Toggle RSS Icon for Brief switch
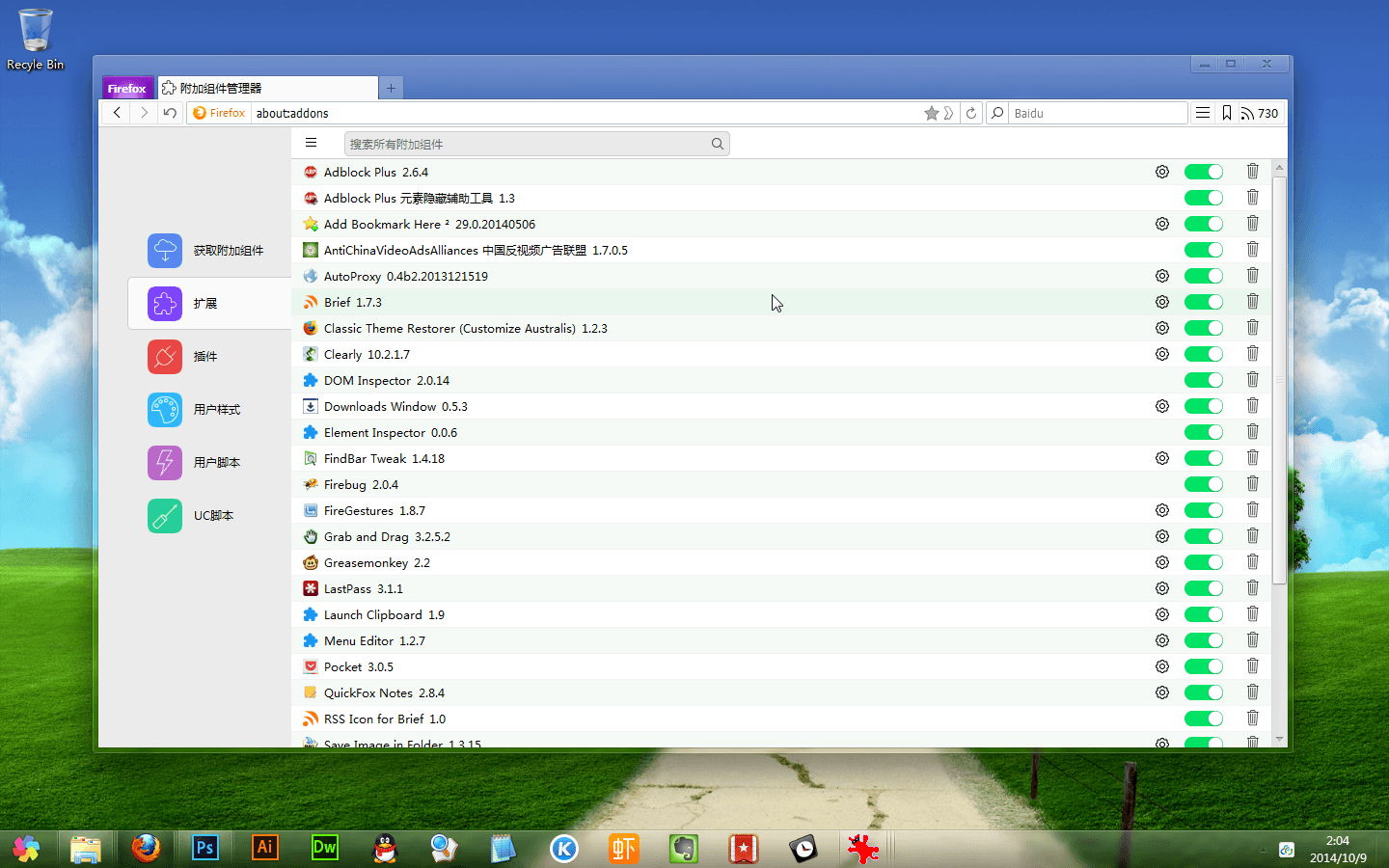The image size is (1389, 868). pos(1203,719)
